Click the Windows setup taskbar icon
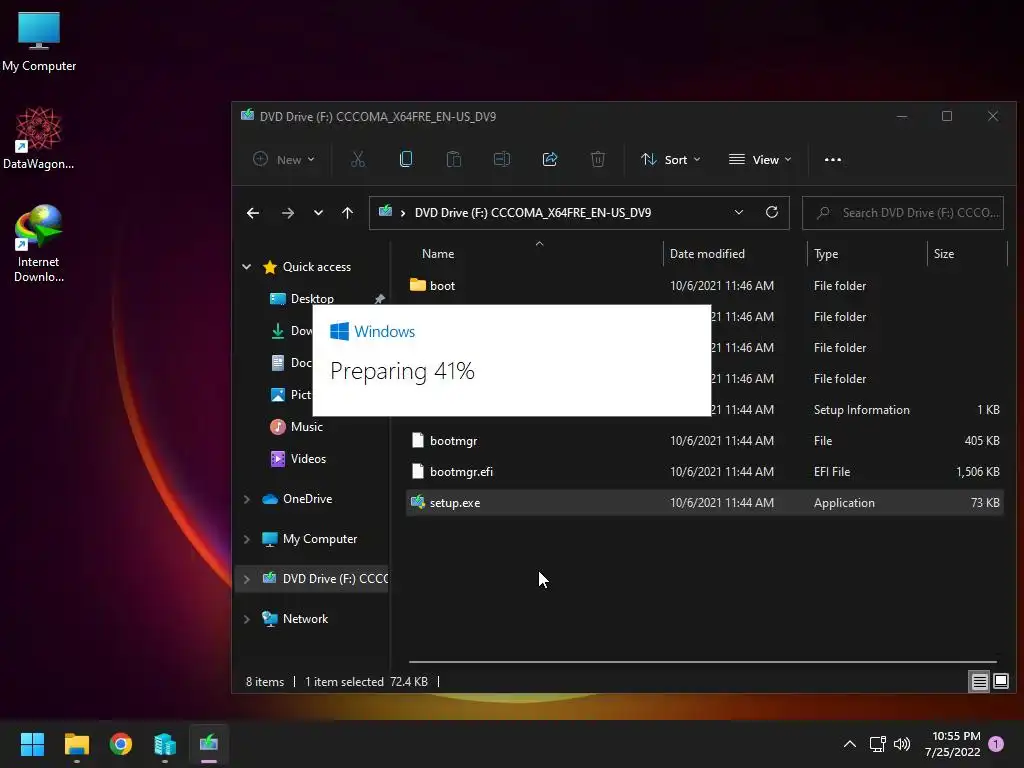Viewport: 1024px width, 768px height. 209,744
